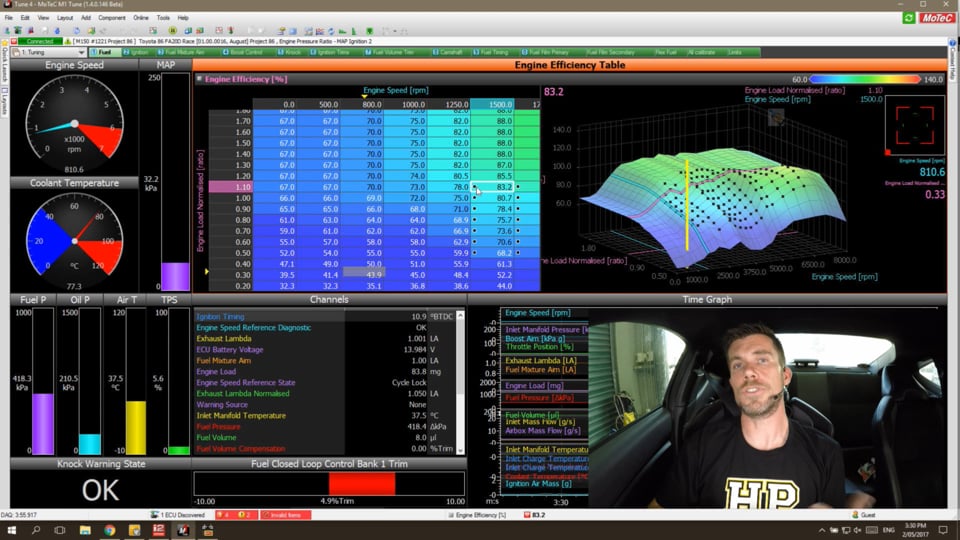Click the 60.0 to 140.0 color scale bar
The image size is (960, 540).
tap(864, 79)
